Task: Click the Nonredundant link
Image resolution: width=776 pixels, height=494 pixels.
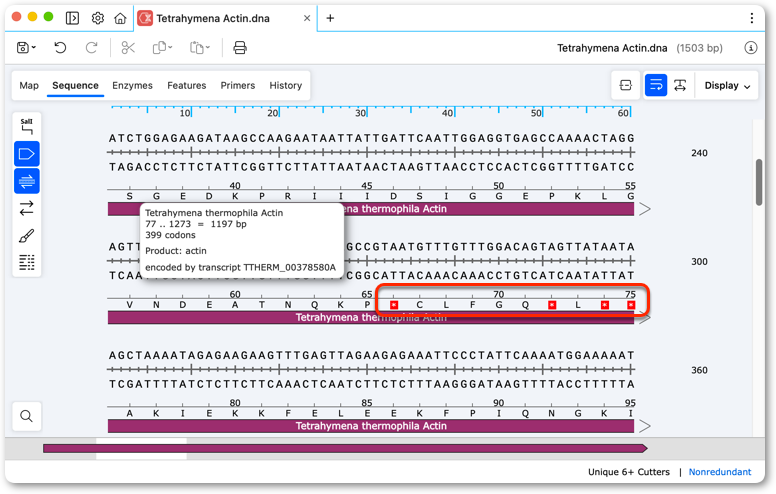Action: [720, 472]
